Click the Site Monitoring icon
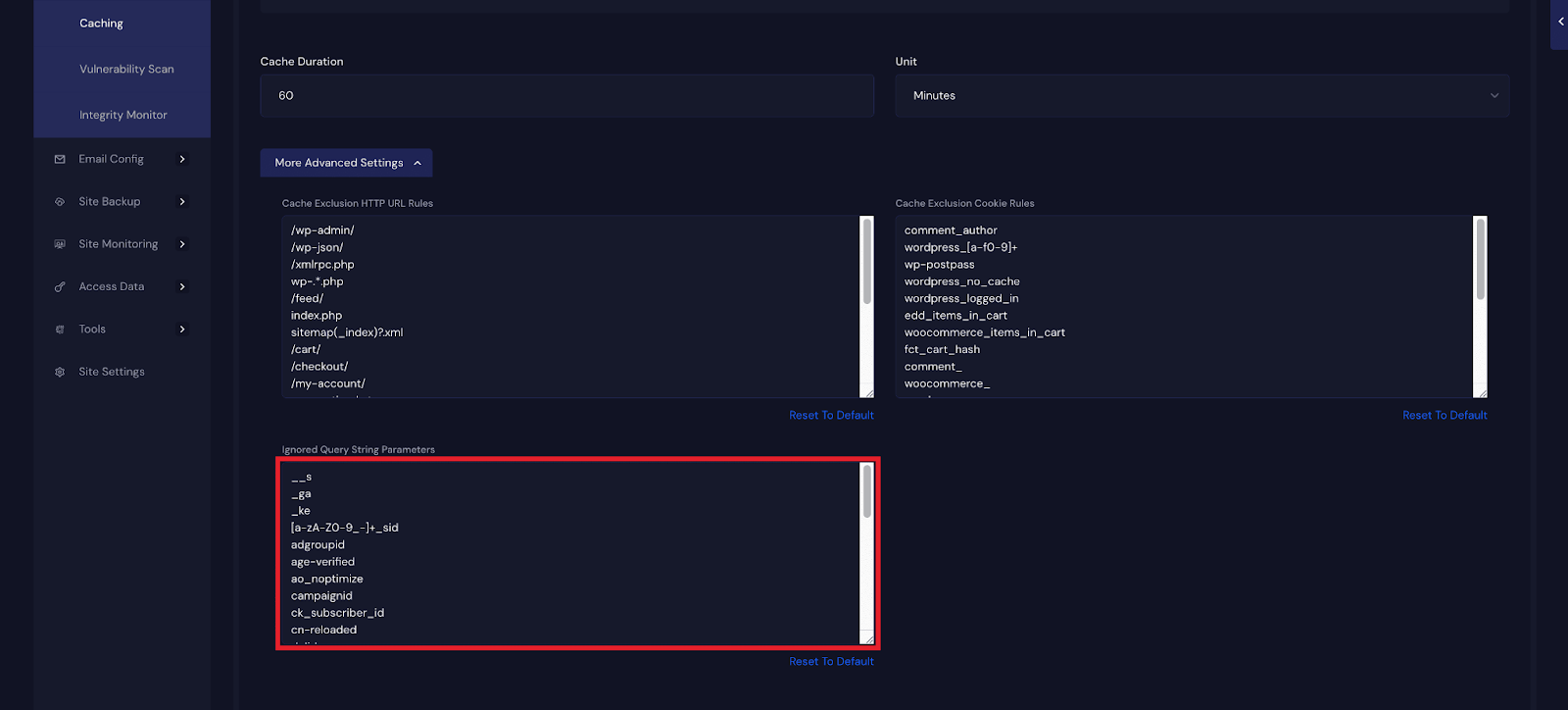 [x=60, y=244]
